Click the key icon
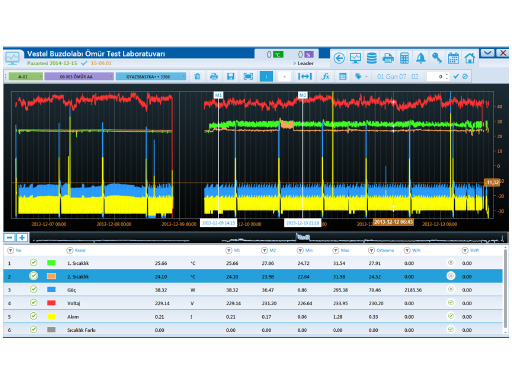 (x=437, y=58)
